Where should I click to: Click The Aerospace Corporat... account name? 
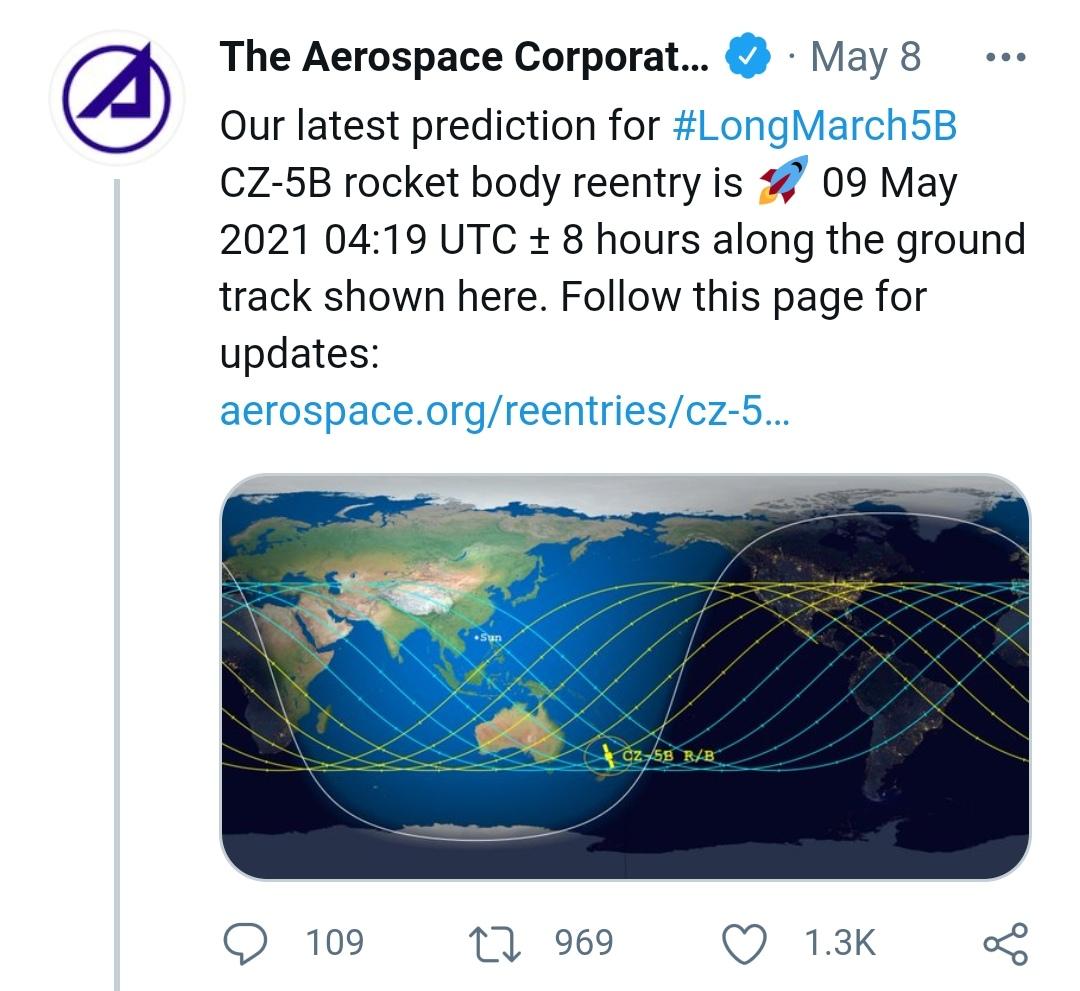(x=464, y=56)
